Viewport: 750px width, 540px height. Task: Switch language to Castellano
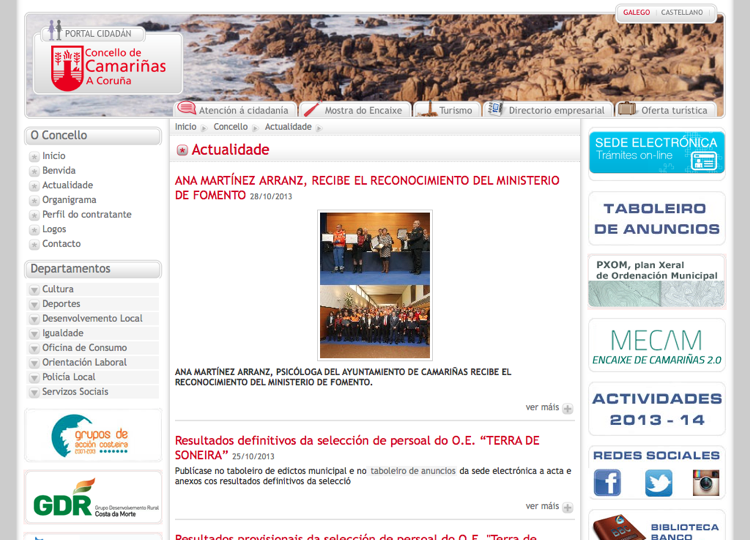click(682, 12)
